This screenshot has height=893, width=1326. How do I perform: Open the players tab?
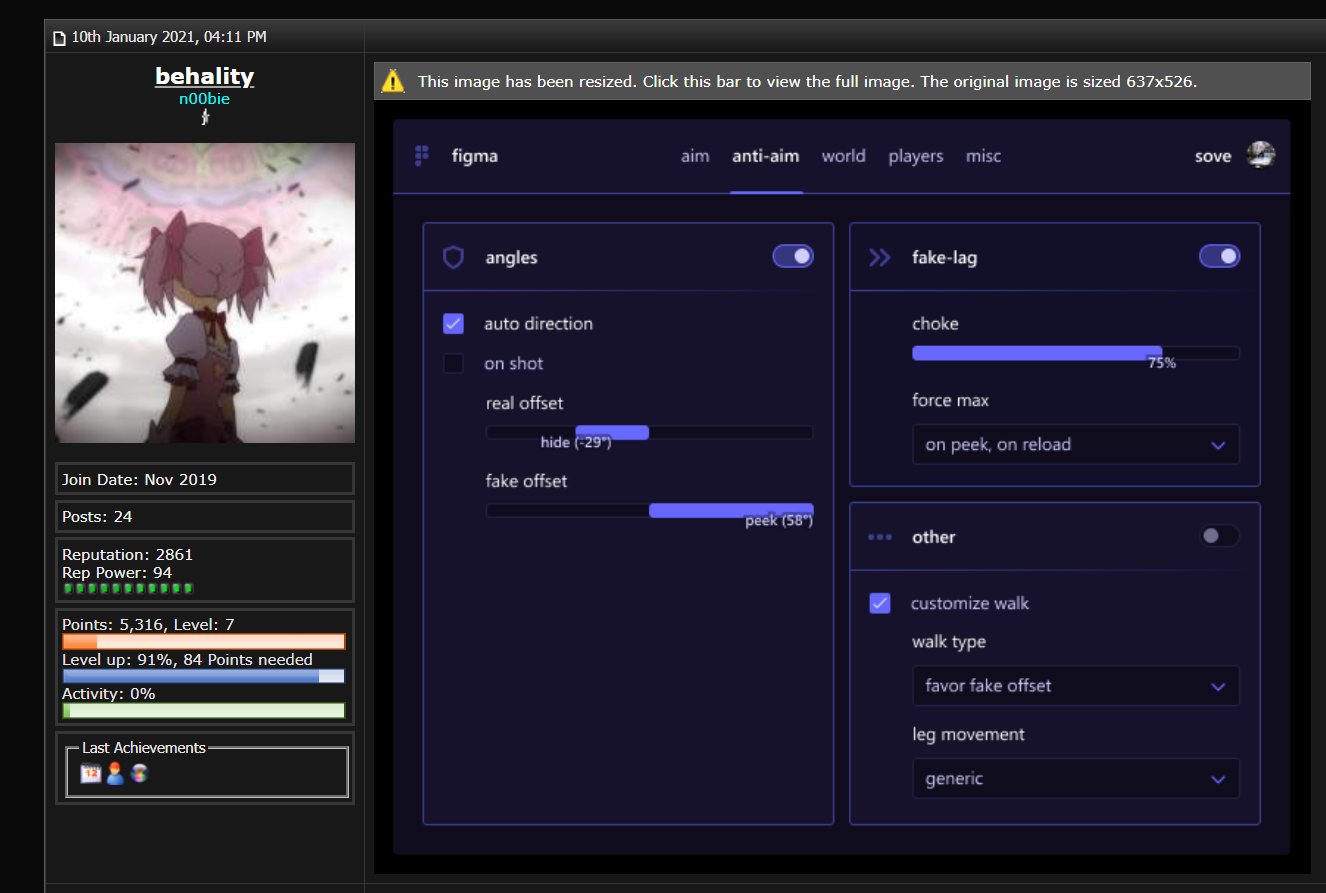916,156
